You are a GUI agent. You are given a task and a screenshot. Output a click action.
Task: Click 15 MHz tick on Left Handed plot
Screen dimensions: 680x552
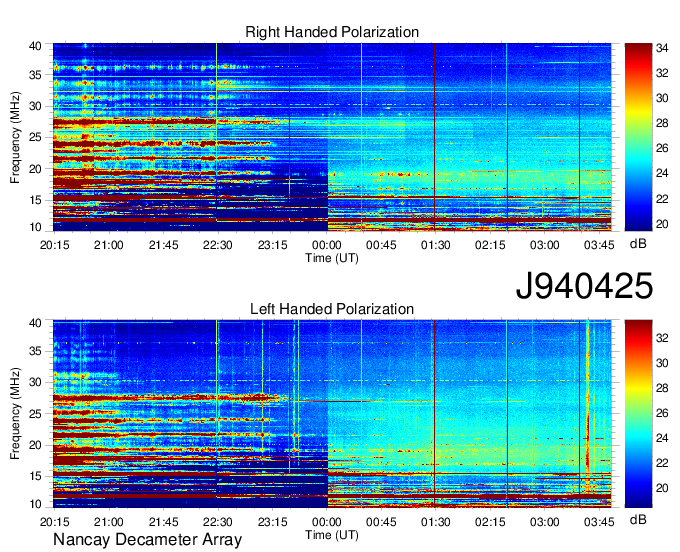click(x=35, y=477)
